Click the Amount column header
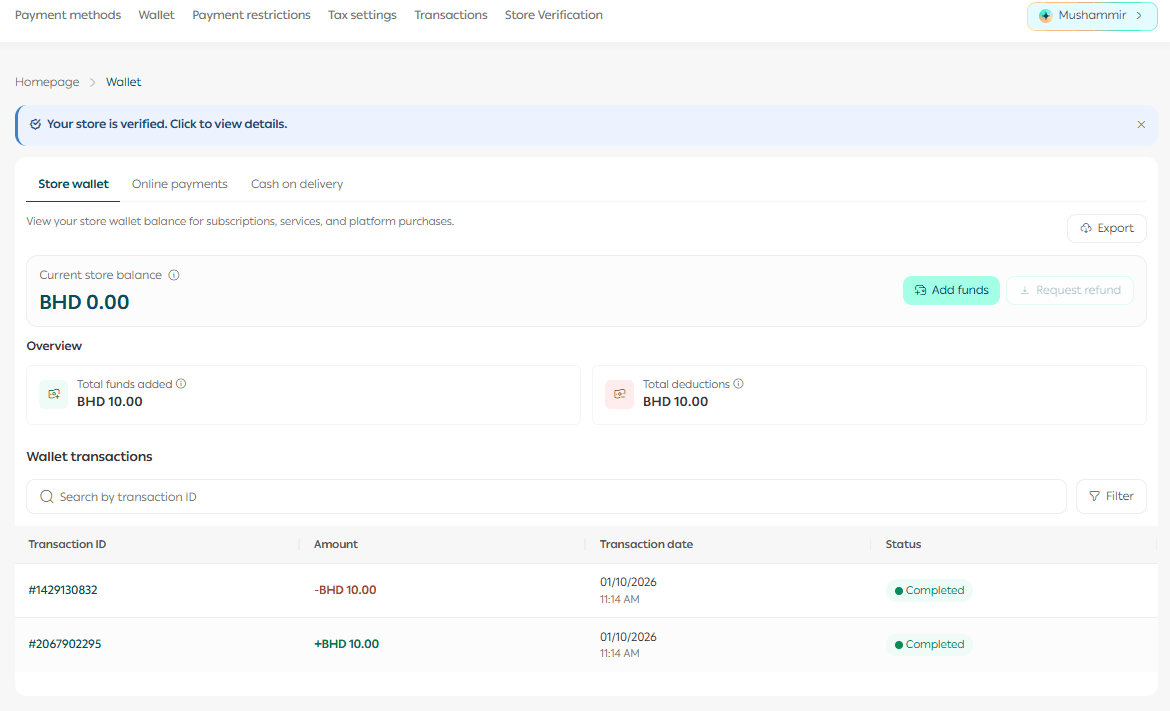 pos(336,545)
